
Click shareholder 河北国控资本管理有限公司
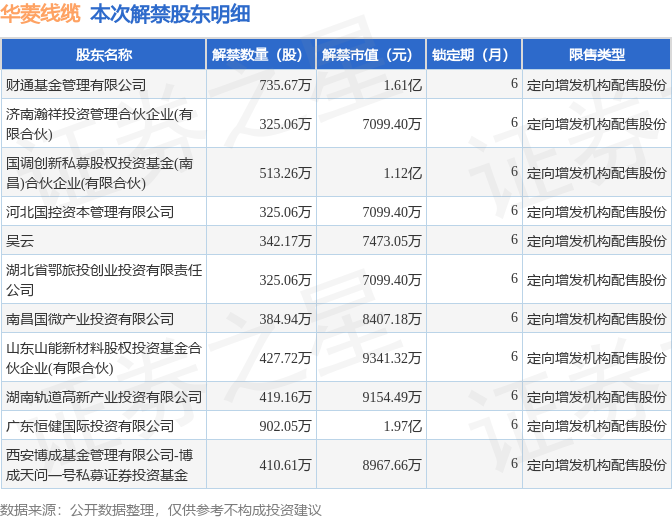(90, 212)
